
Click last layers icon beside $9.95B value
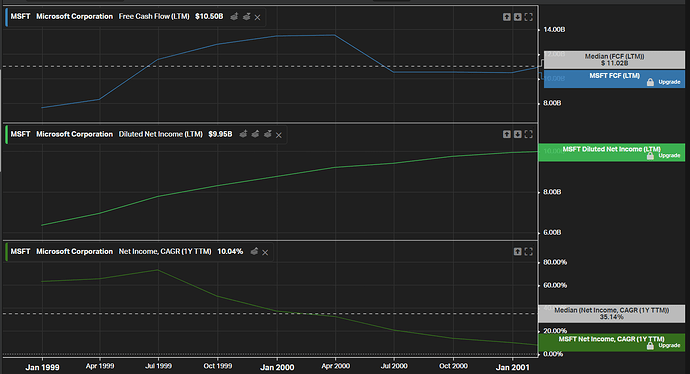[x=268, y=134]
